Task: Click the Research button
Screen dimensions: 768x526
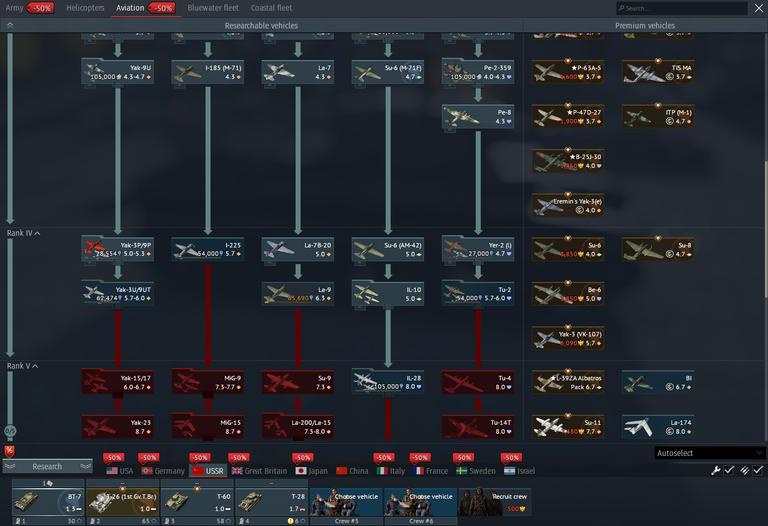Action: 48,467
